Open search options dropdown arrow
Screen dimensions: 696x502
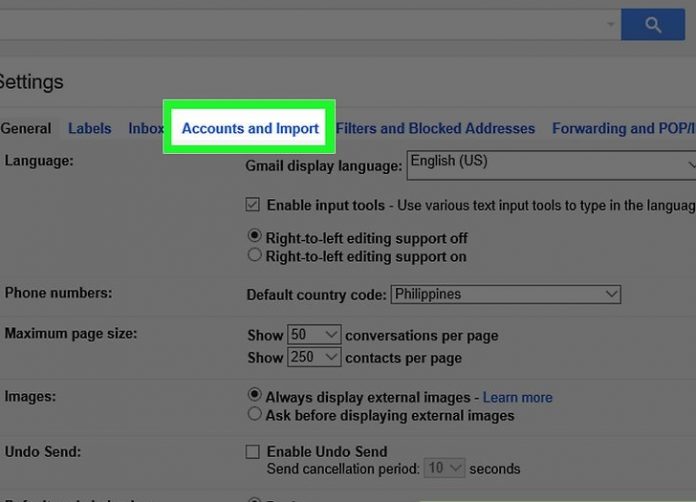coord(610,25)
